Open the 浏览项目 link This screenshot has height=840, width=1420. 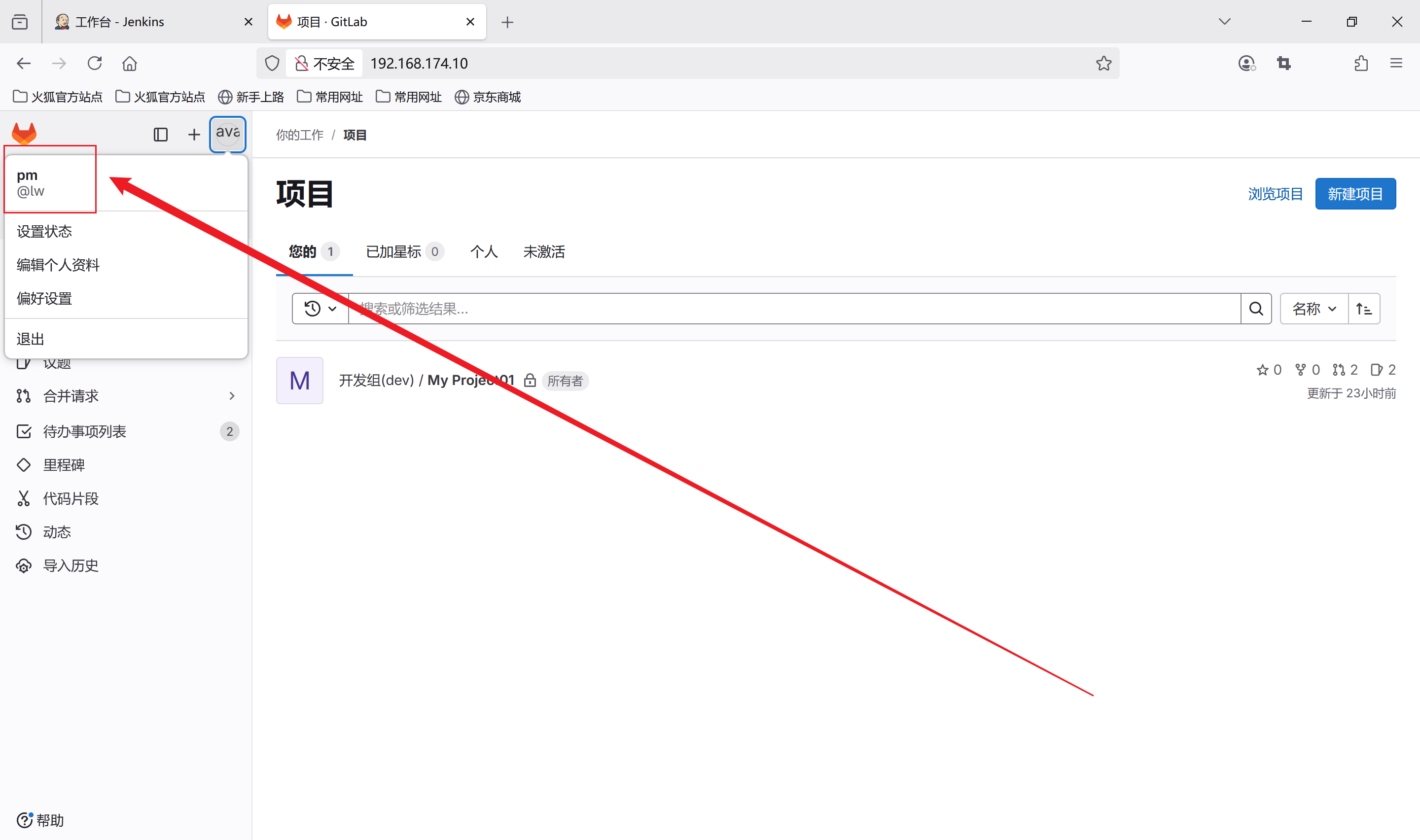[x=1275, y=194]
